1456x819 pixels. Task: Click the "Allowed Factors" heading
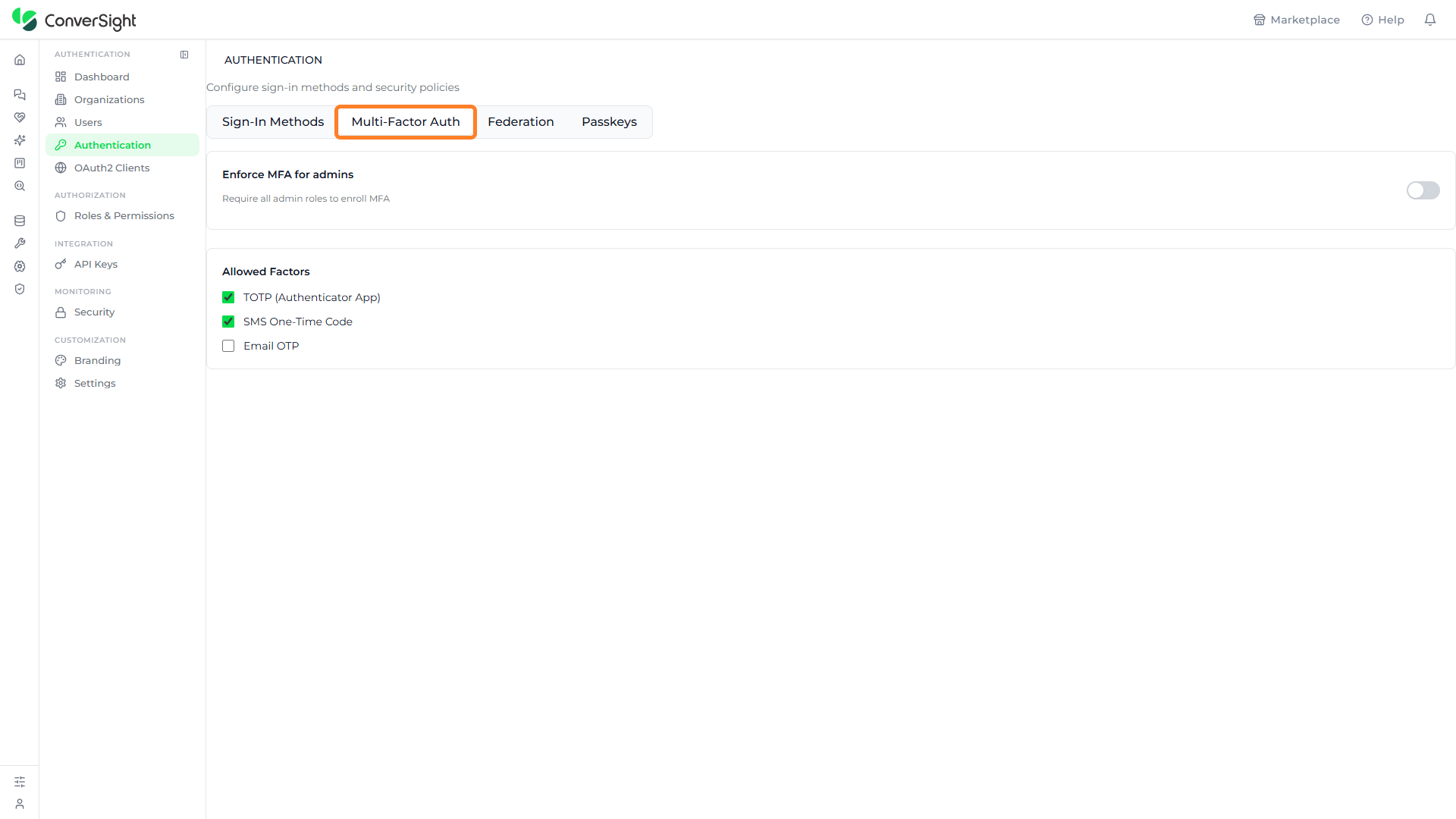[x=265, y=271]
